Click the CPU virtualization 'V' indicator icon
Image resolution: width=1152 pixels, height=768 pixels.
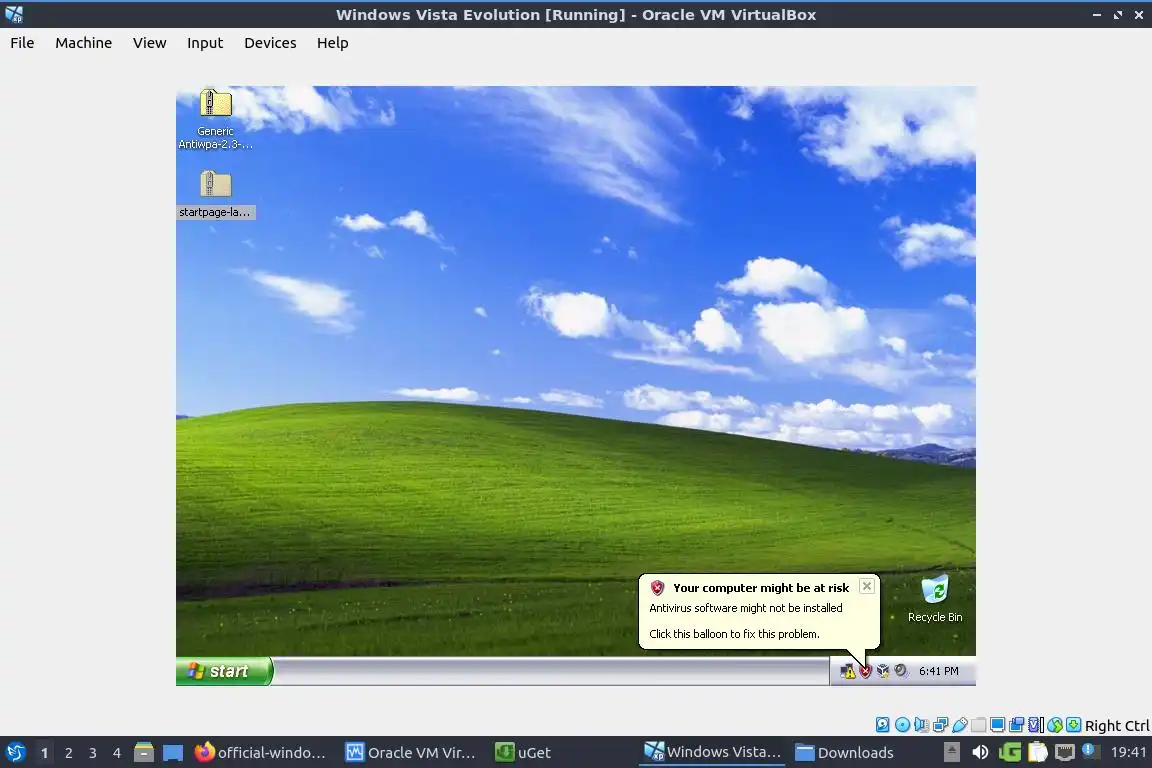1034,725
